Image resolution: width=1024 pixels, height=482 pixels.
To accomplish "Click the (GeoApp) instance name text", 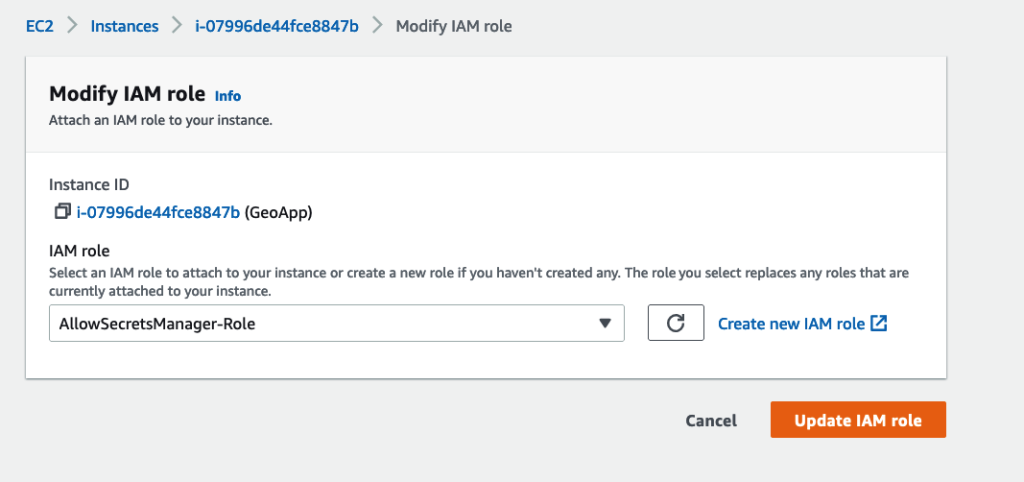I will (279, 211).
